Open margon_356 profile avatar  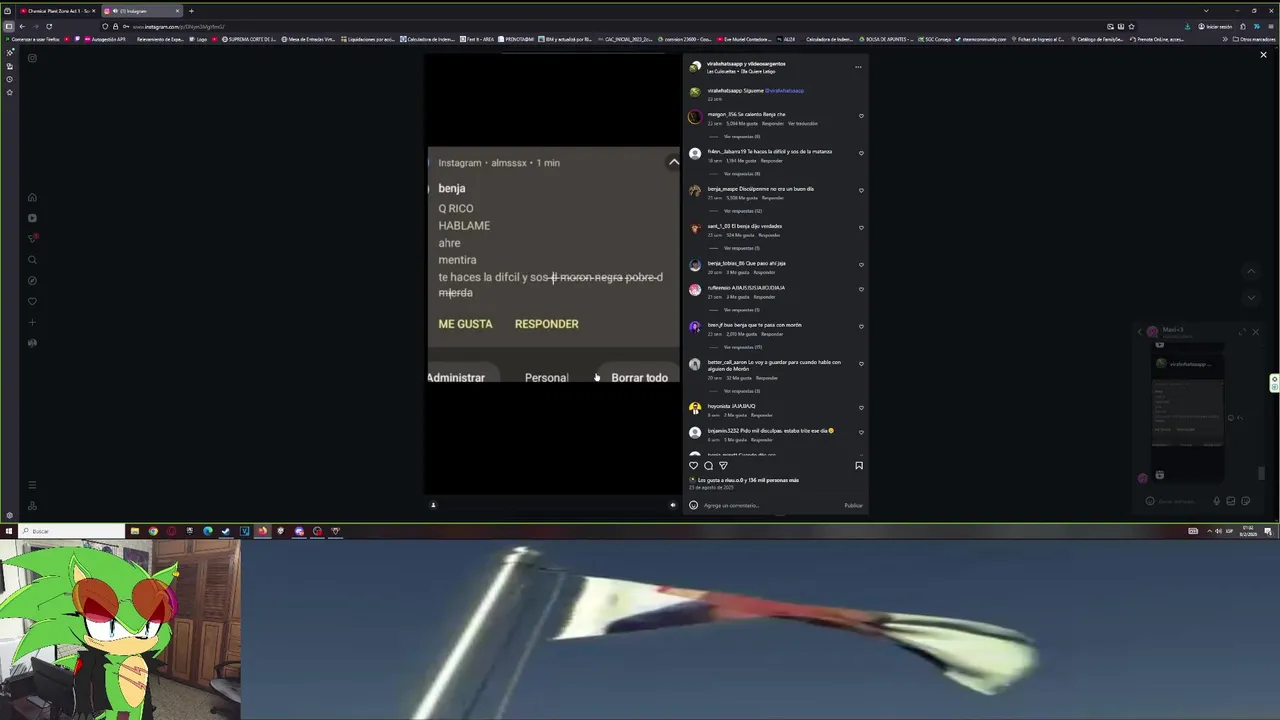pos(695,117)
